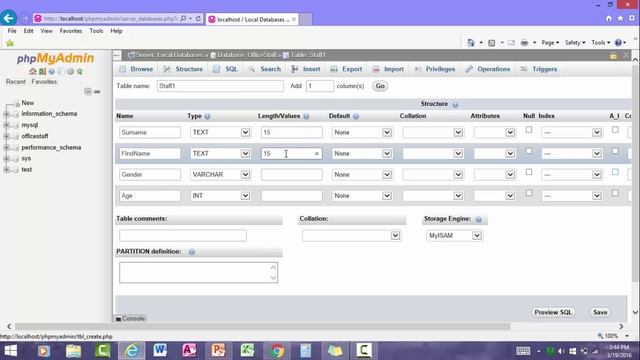Click the green reload navigation icon
Viewport: 640px width, 360px height.
(x=80, y=71)
